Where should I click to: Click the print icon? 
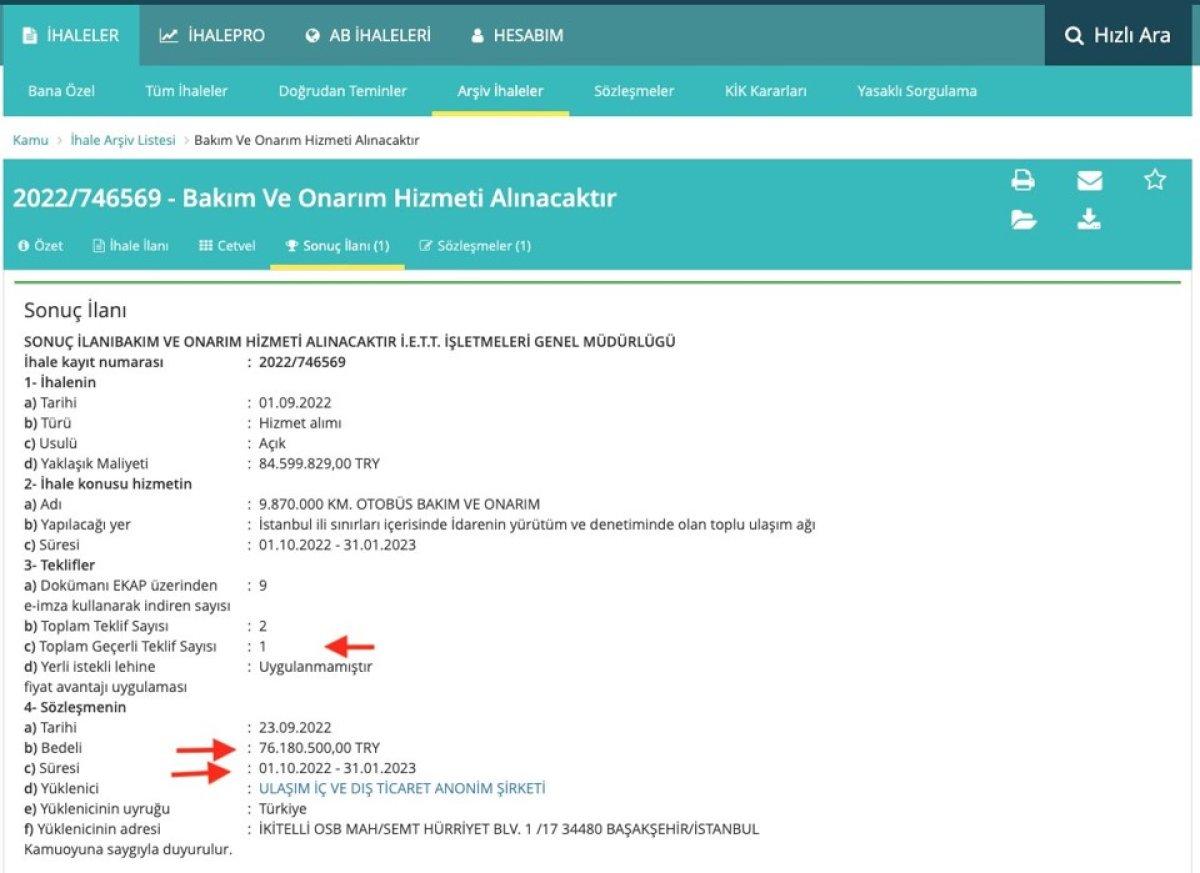pyautogui.click(x=1022, y=181)
